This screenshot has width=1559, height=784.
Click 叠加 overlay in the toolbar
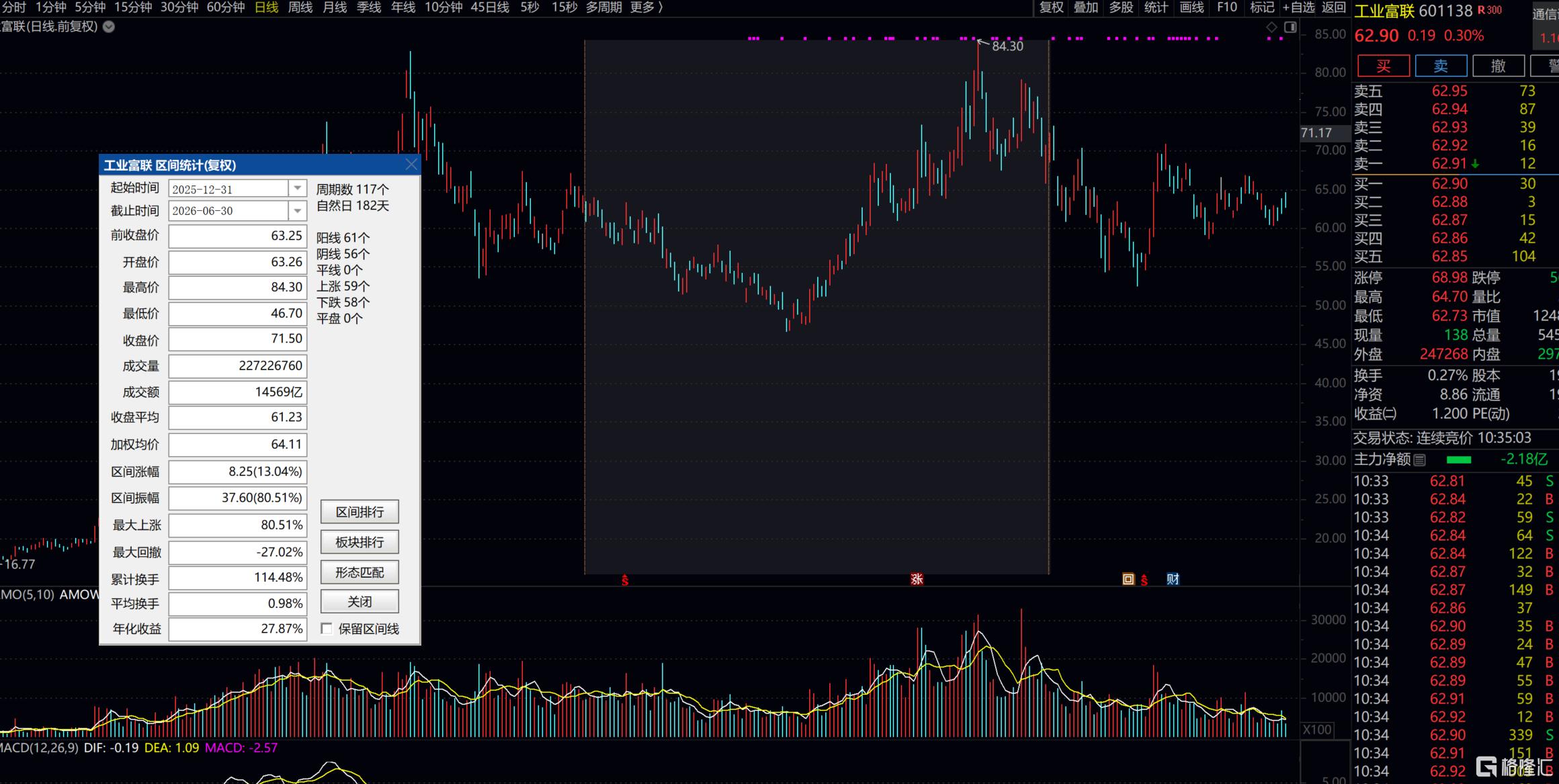[x=1086, y=7]
